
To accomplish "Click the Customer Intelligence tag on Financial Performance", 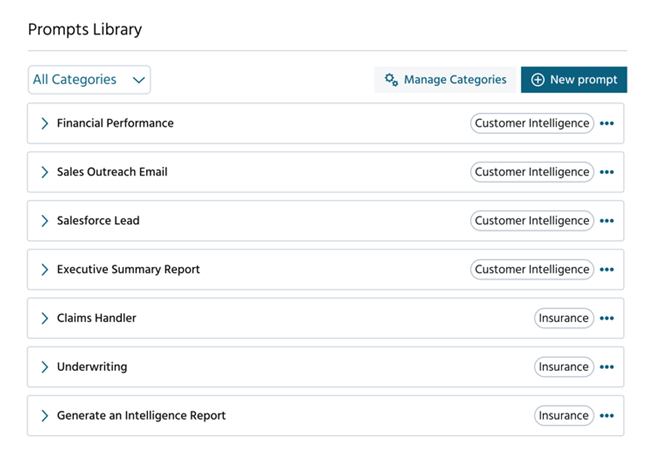I will pyautogui.click(x=532, y=124).
